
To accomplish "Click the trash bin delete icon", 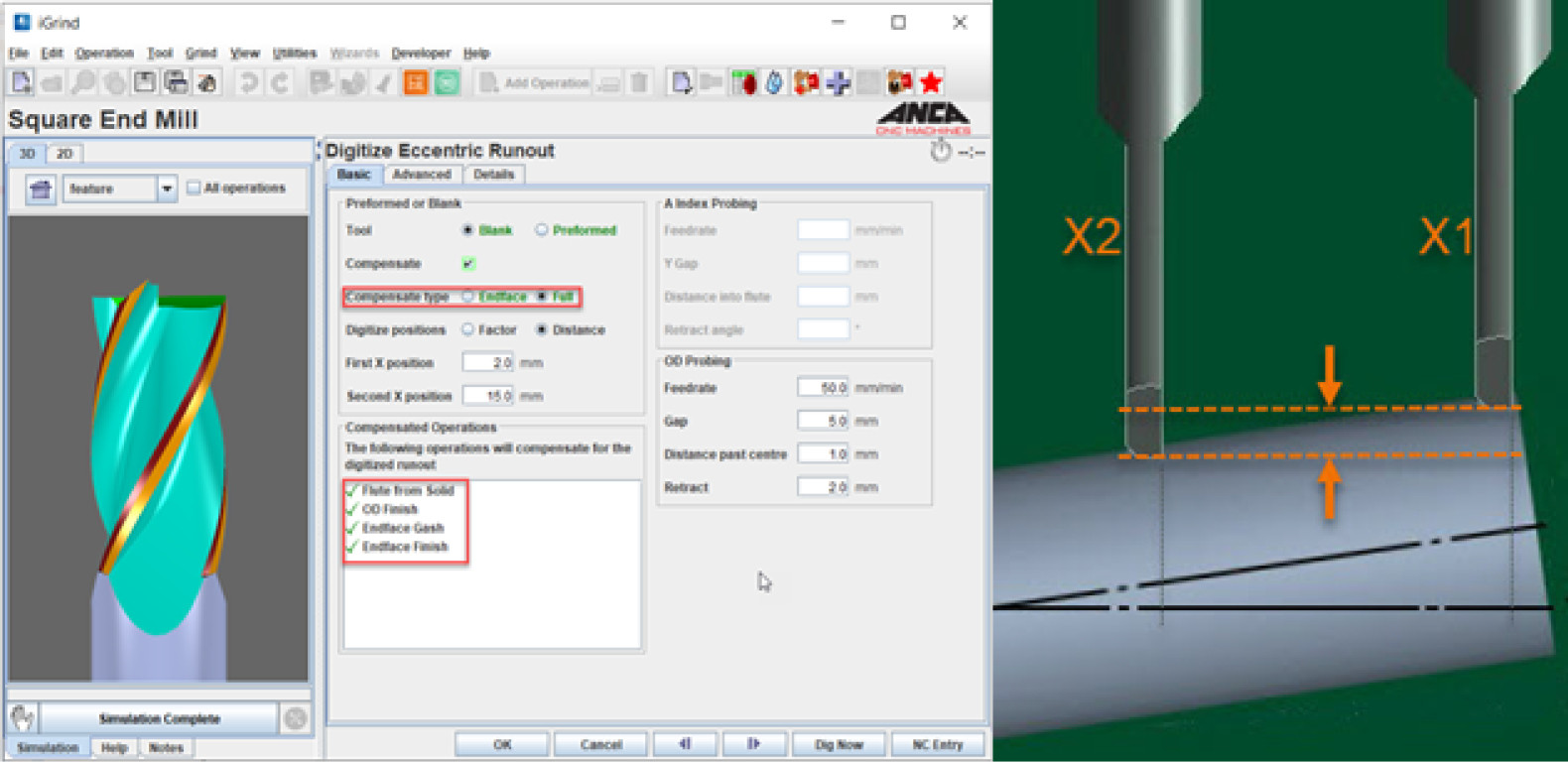I will (639, 82).
